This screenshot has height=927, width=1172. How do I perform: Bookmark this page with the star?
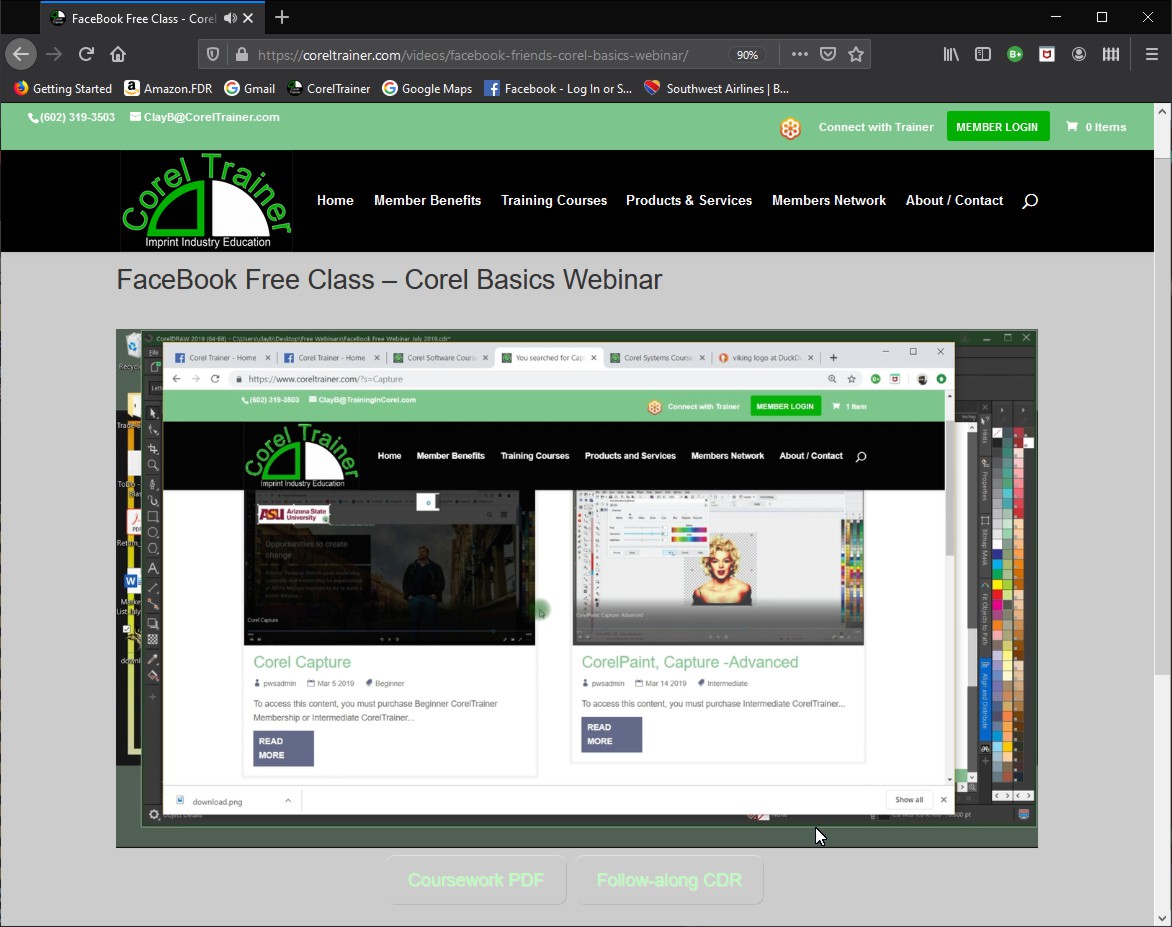(856, 54)
